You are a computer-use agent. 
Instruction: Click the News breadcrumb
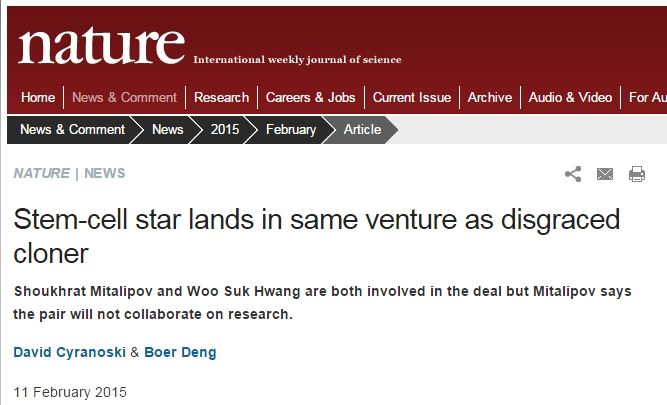pos(167,129)
